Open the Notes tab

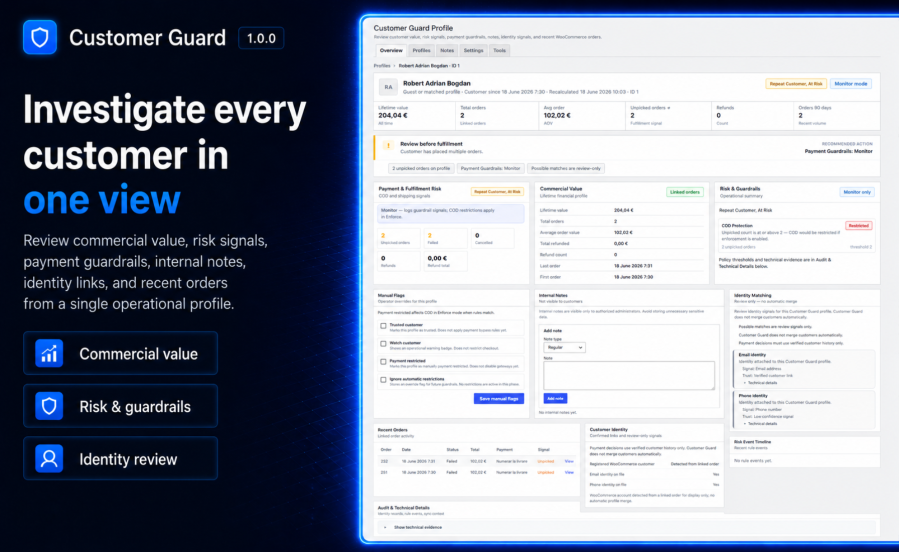[x=447, y=50]
